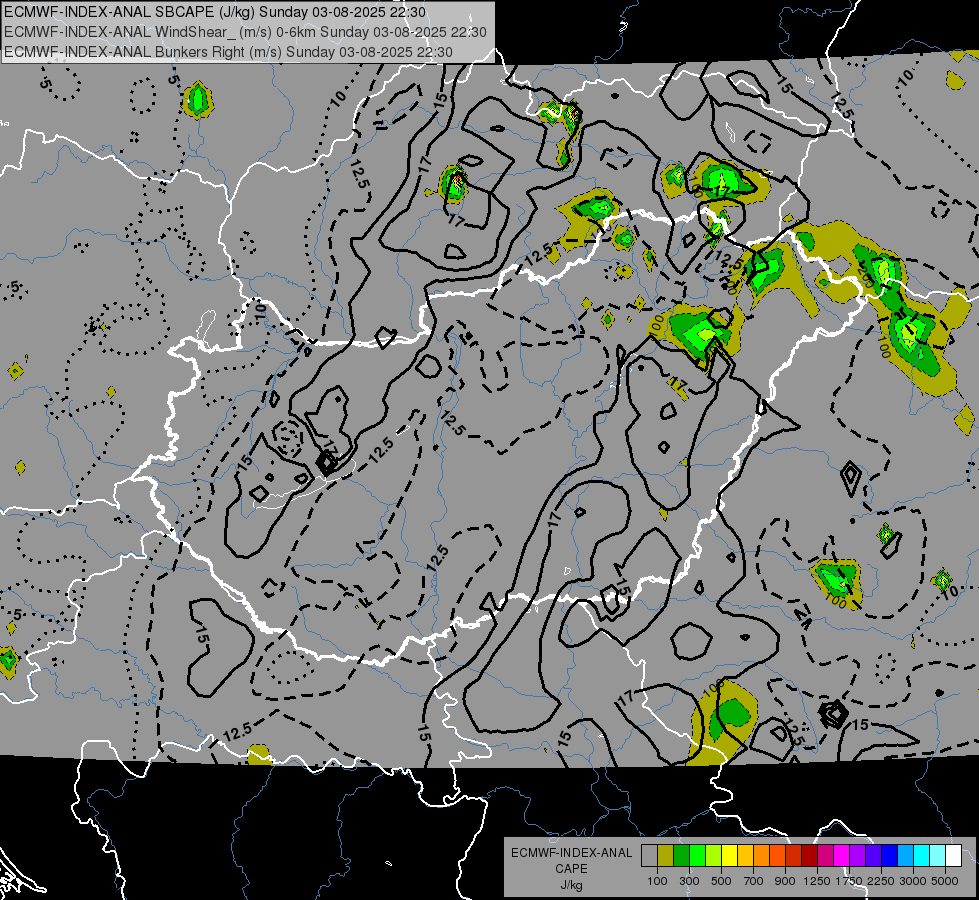Click the legend value 500

[x=721, y=881]
